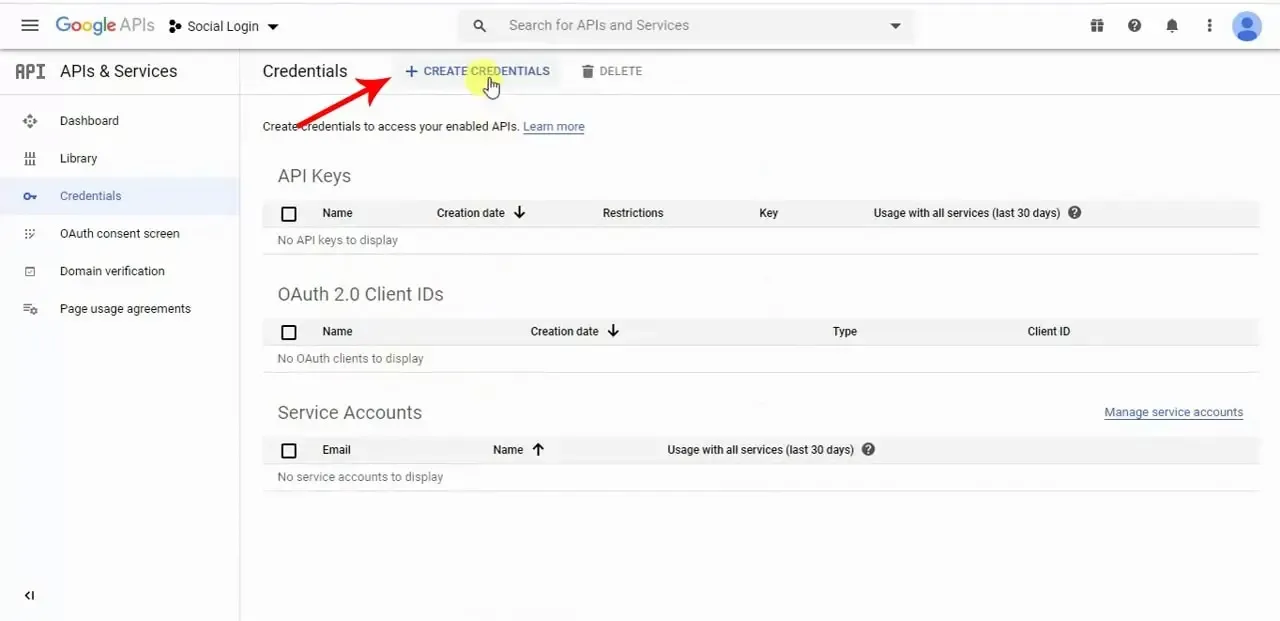Open the three-dot more options menu
This screenshot has width=1280, height=621.
coord(1209,26)
